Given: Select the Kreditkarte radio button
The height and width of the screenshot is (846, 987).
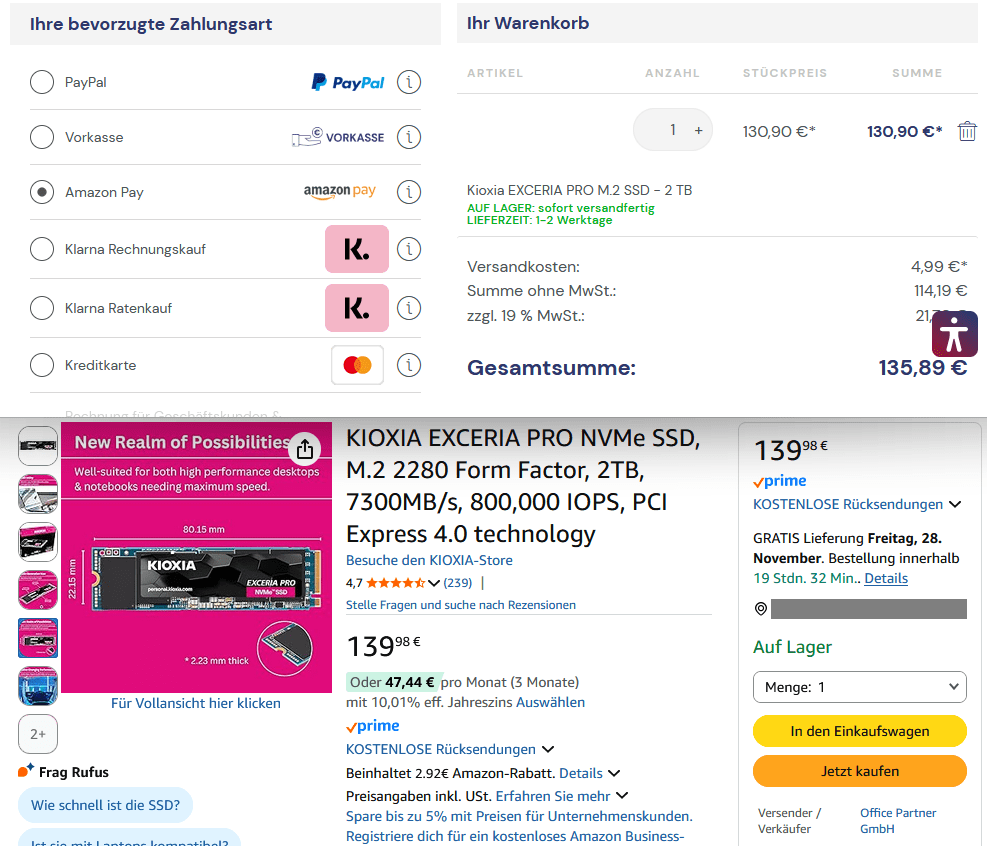Looking at the screenshot, I should pyautogui.click(x=42, y=364).
